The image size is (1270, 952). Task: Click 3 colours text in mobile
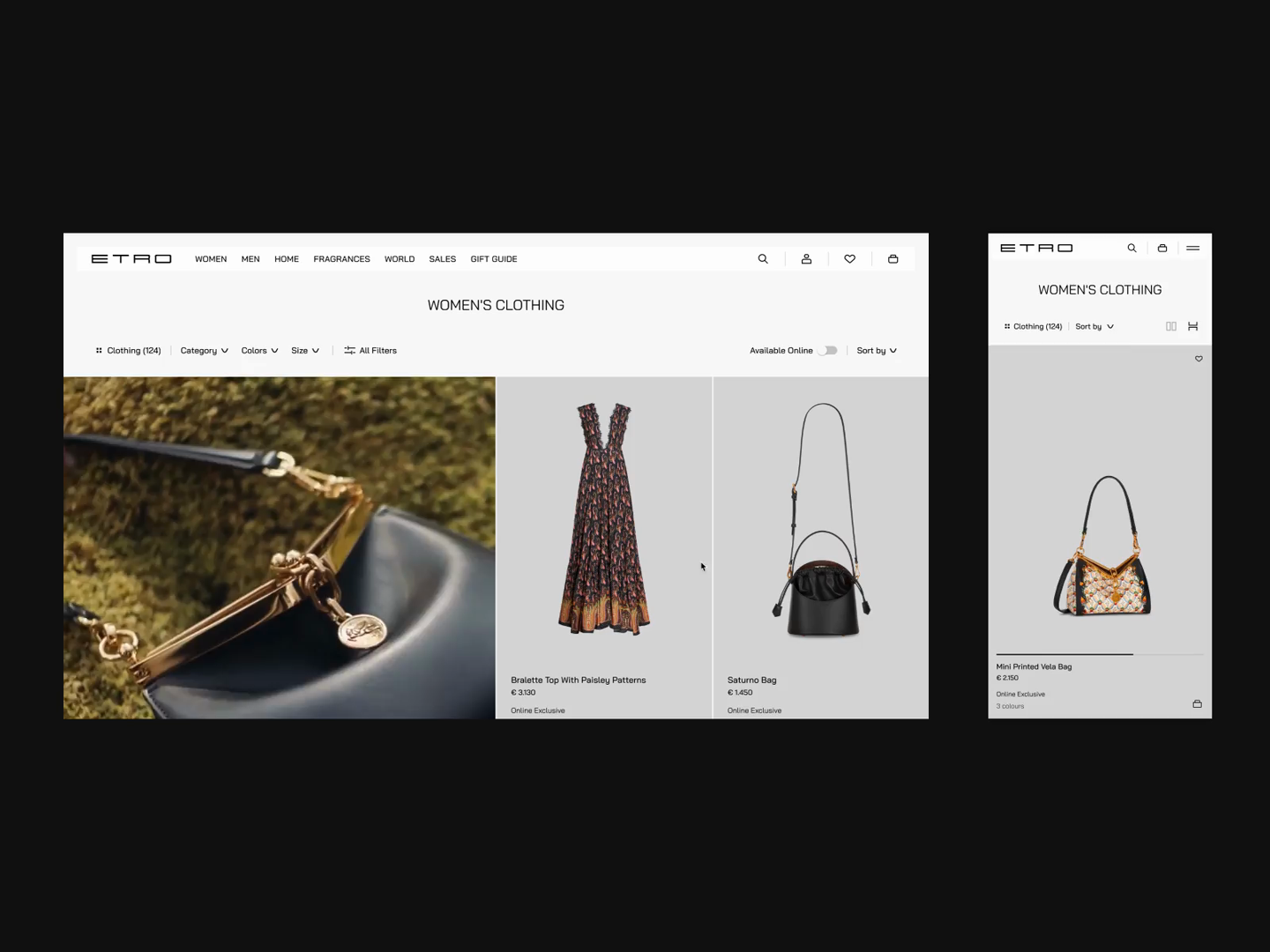[1010, 706]
